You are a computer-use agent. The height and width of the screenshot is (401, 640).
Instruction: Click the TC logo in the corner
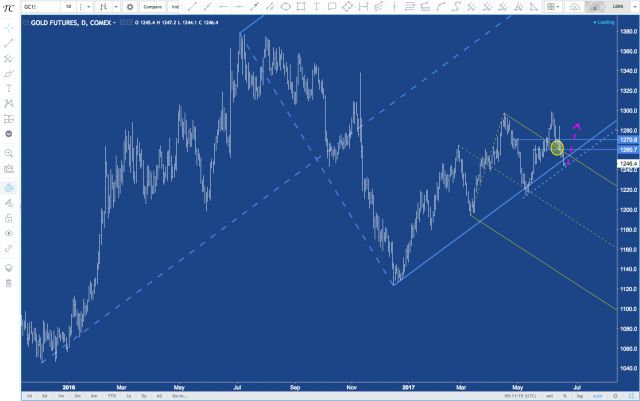[8, 8]
